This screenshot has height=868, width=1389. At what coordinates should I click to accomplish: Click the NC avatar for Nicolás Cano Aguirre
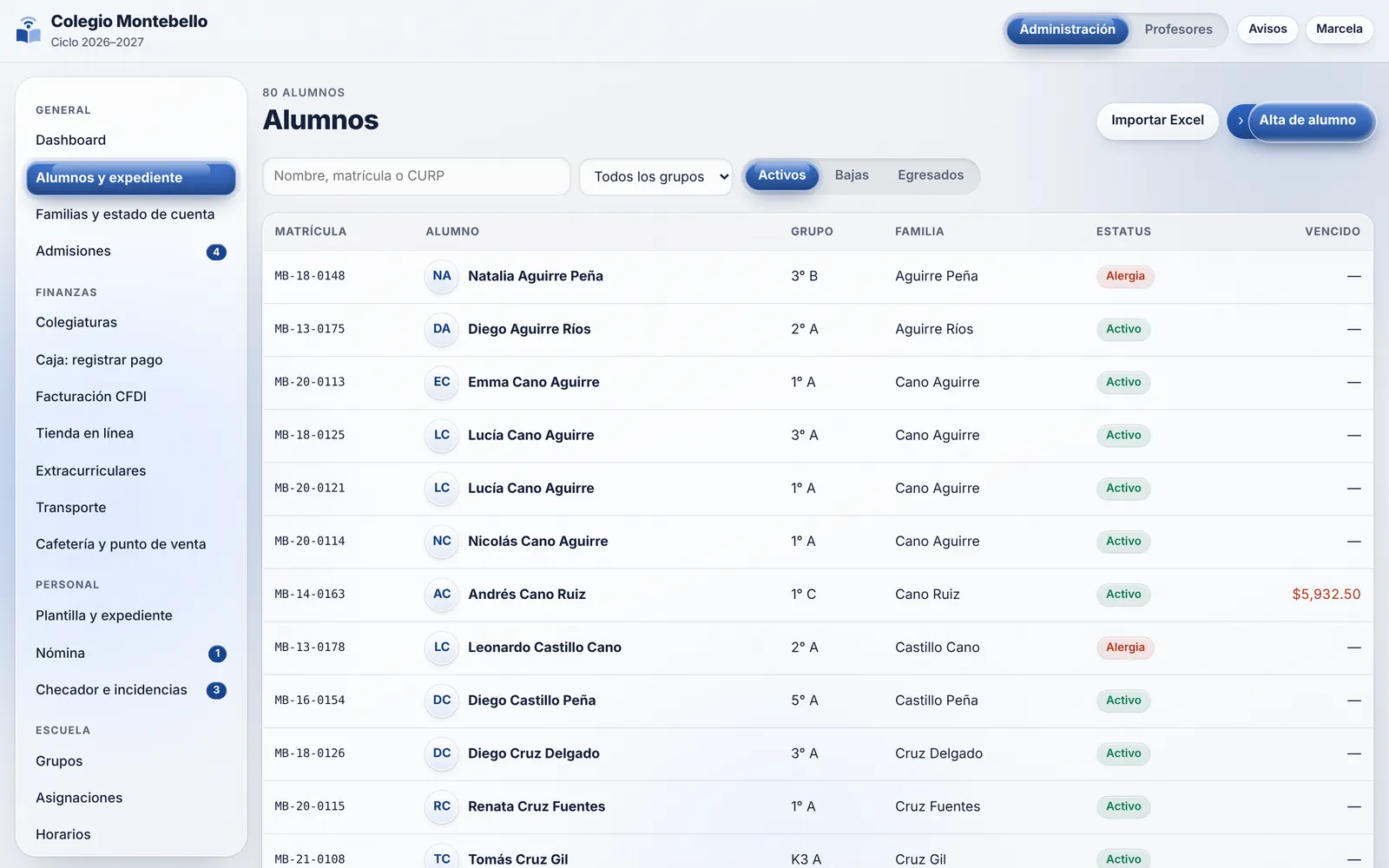click(442, 541)
